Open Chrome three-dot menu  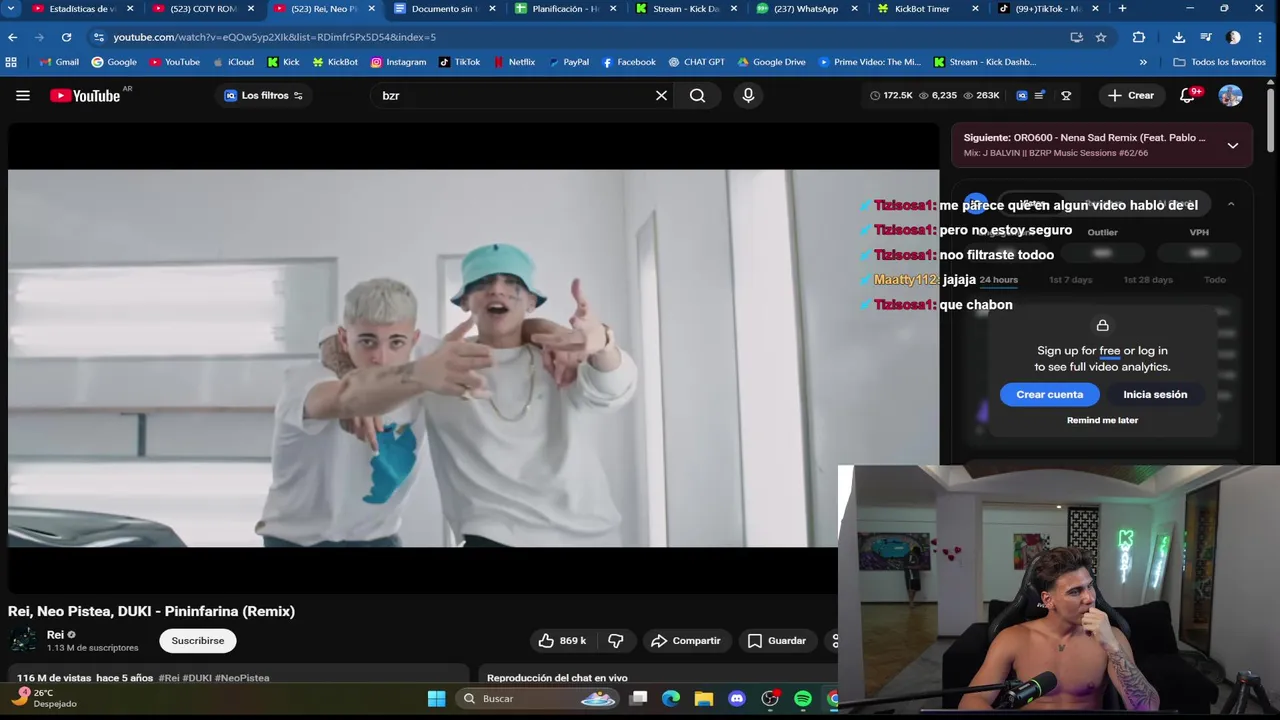[1261, 37]
